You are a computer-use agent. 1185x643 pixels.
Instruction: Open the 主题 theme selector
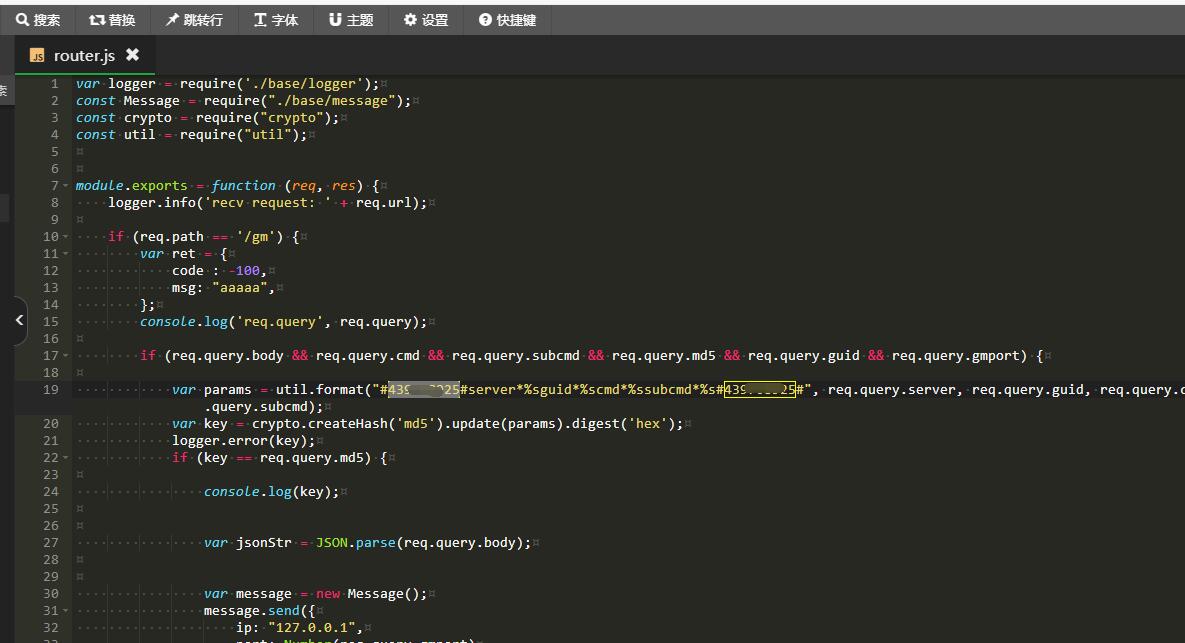(x=351, y=20)
